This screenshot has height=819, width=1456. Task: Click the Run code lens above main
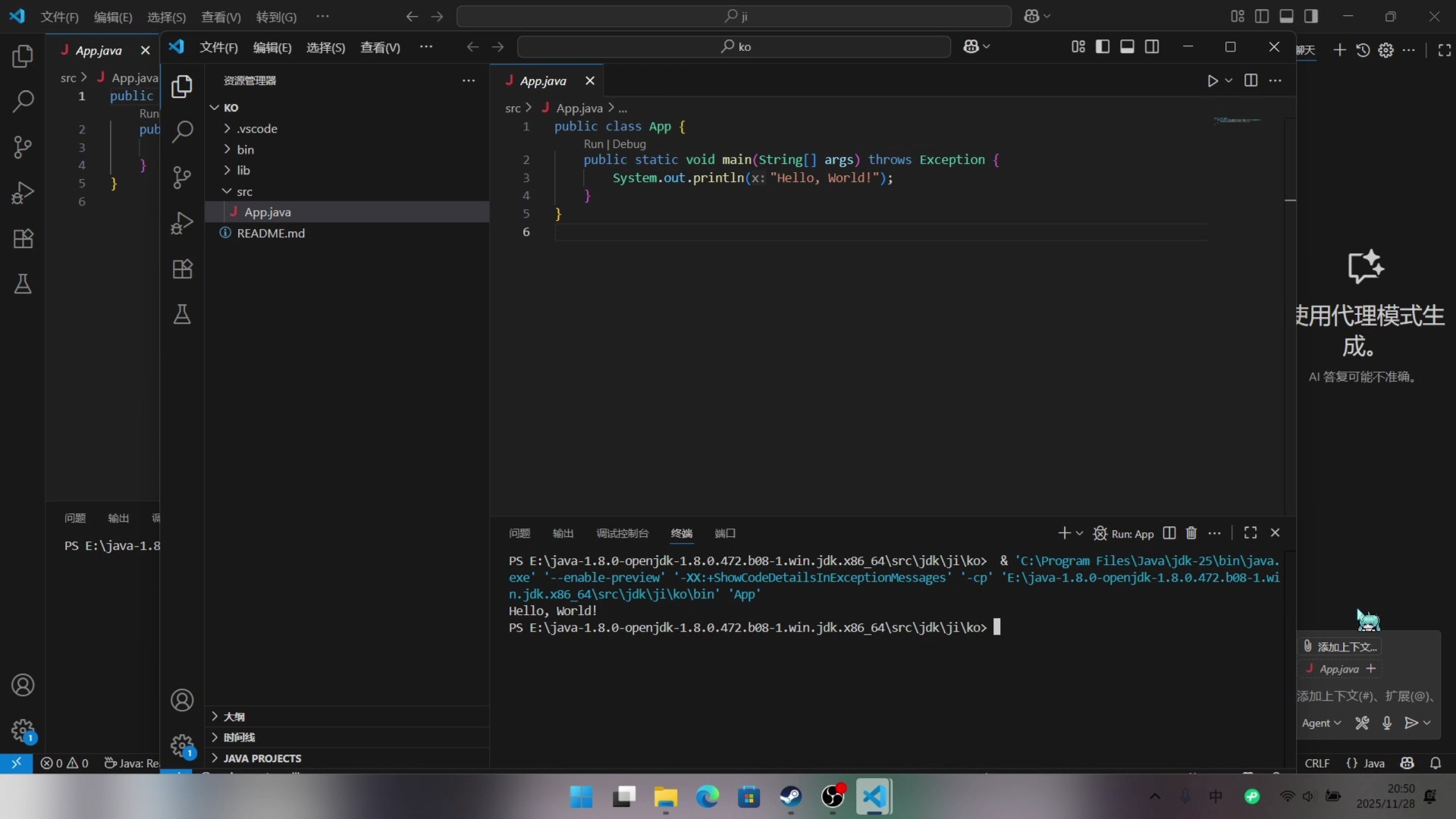(x=593, y=144)
